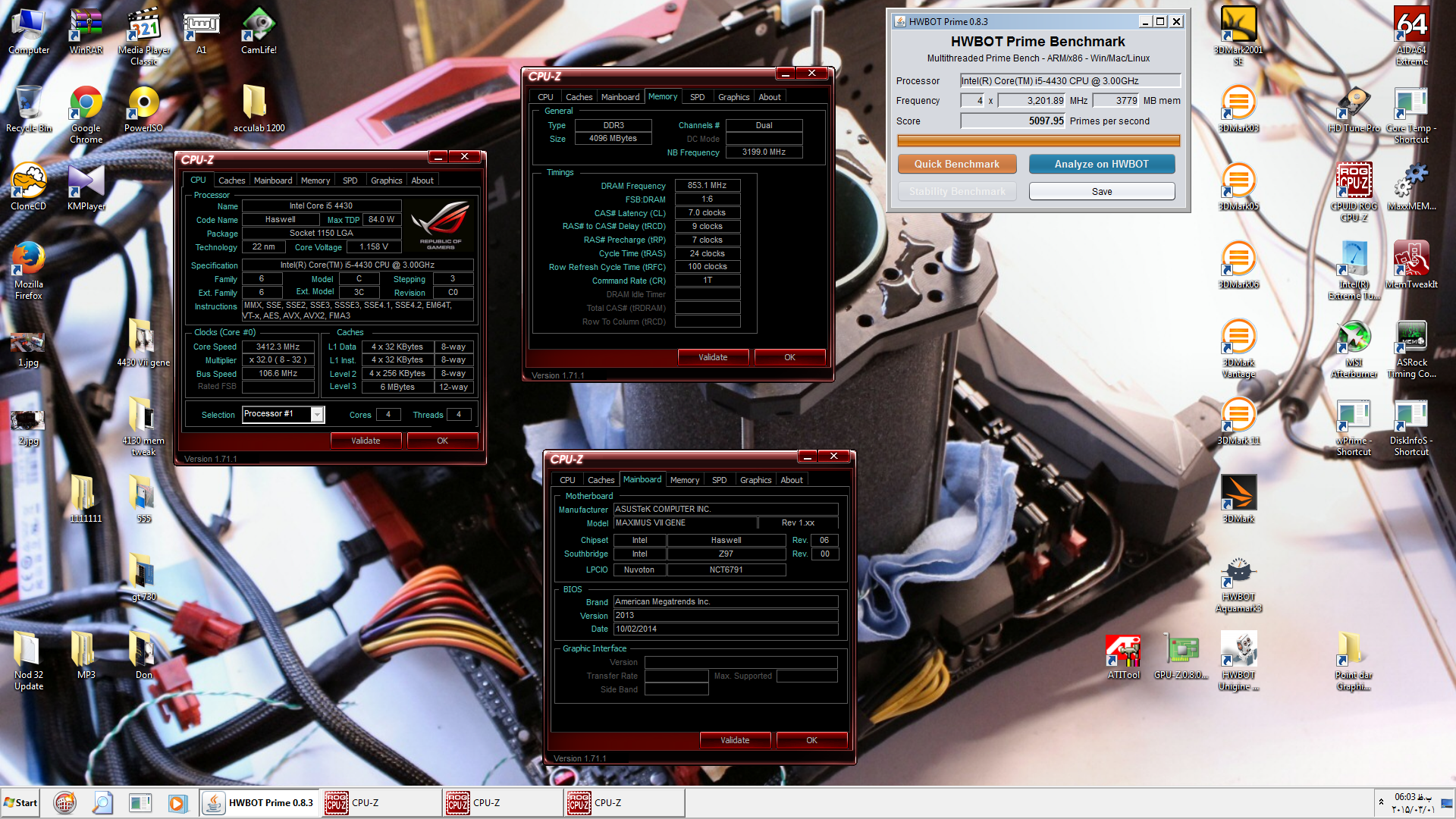The width and height of the screenshot is (1456, 819).
Task: Open 3DMark Vantage shortcut
Action: 1238,348
